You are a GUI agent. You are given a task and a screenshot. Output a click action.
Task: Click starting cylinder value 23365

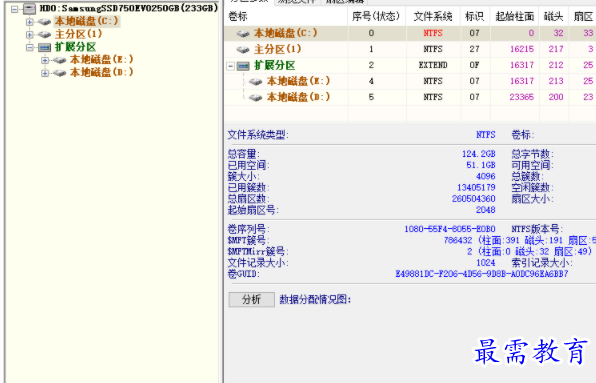[x=522, y=97]
